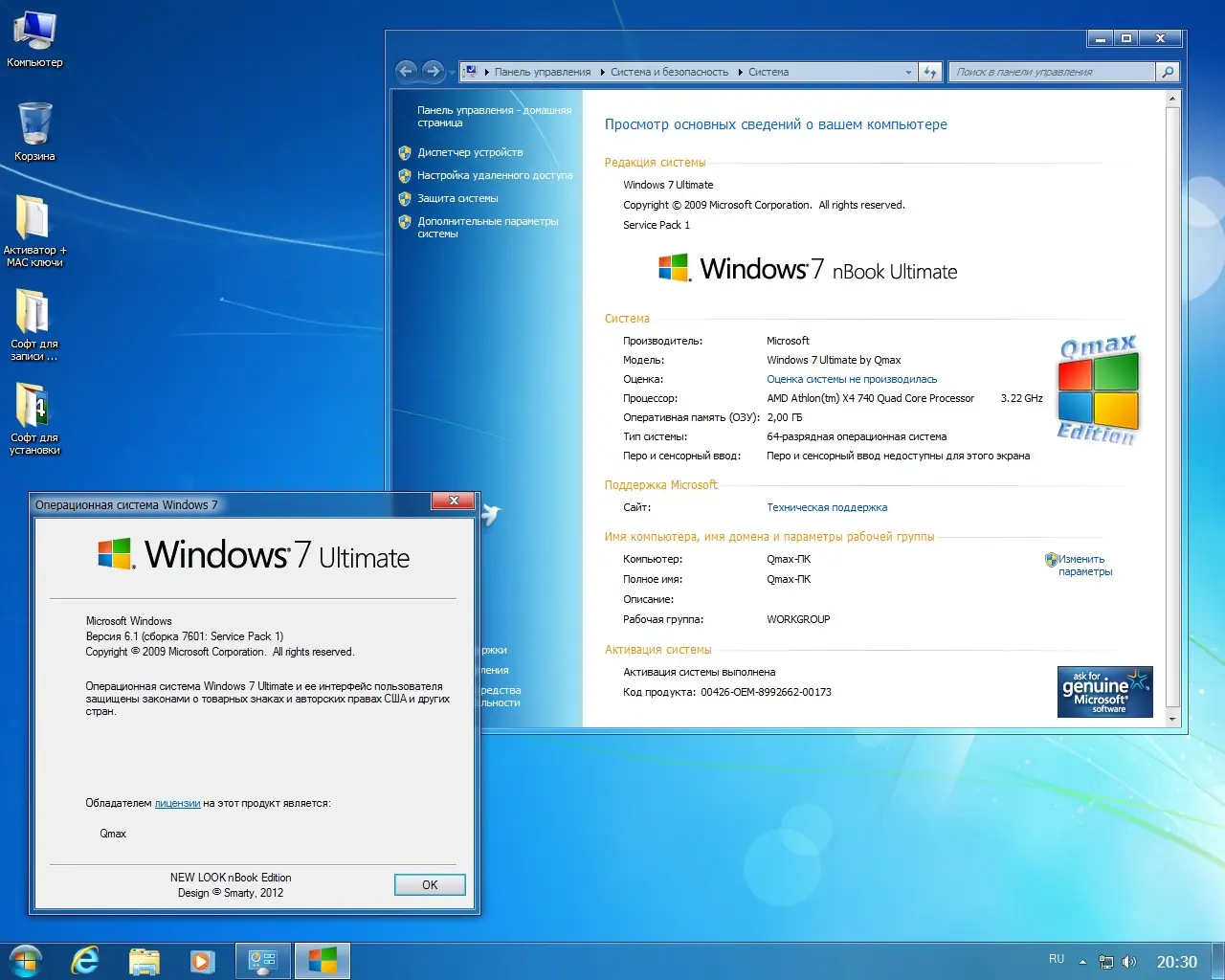
Task: Open the clock showing 20:30
Action: [1176, 962]
